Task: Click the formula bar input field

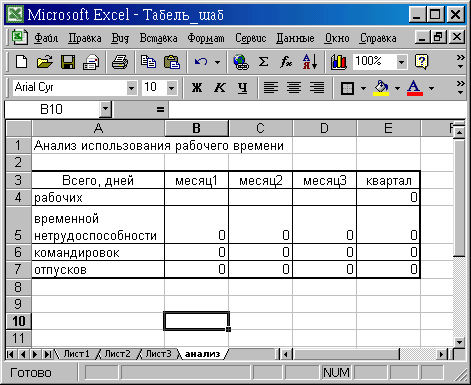Action: tap(317, 109)
